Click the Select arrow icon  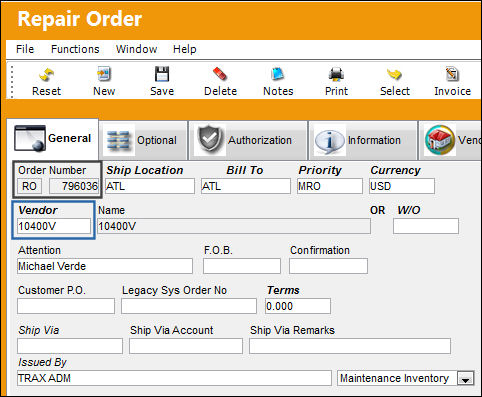tap(394, 74)
